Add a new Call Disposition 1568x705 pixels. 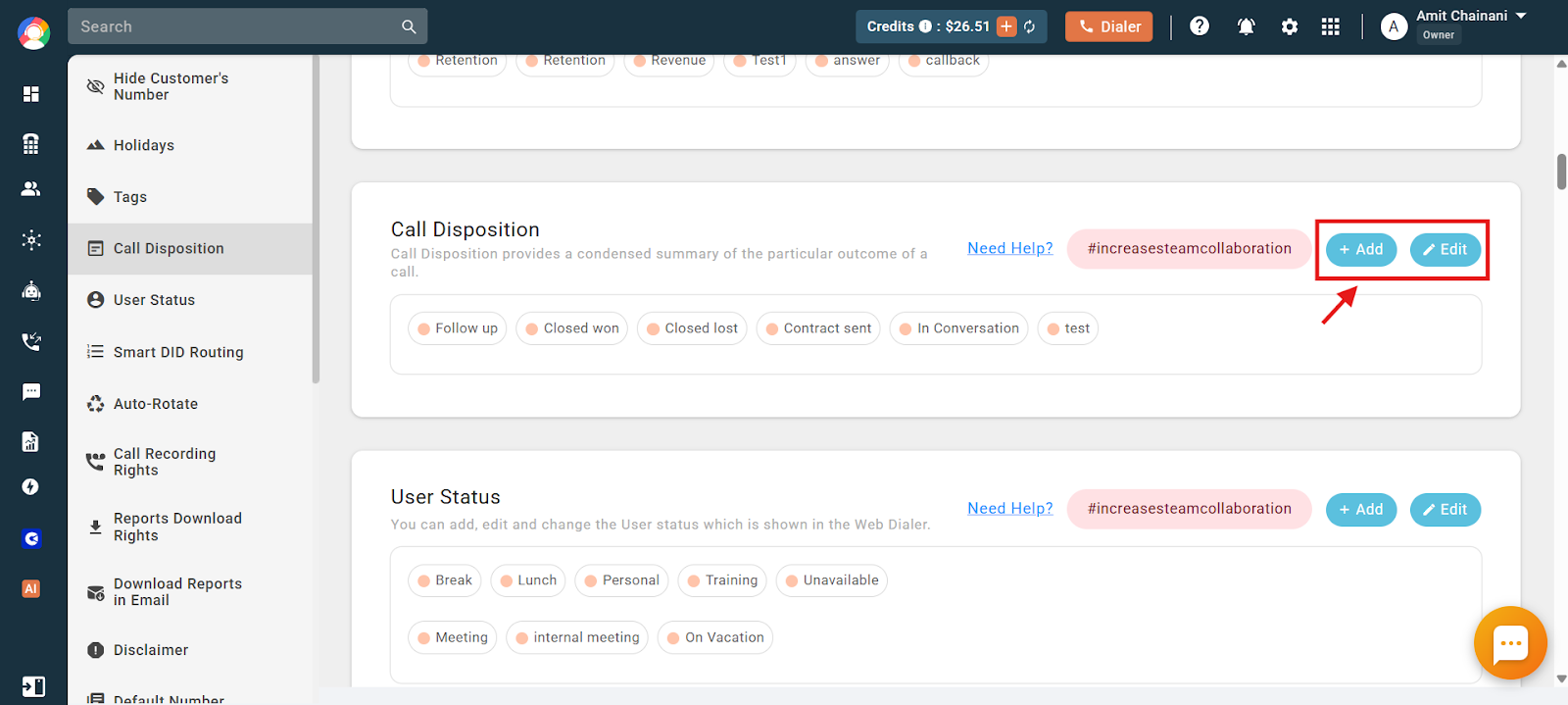pos(1361,249)
